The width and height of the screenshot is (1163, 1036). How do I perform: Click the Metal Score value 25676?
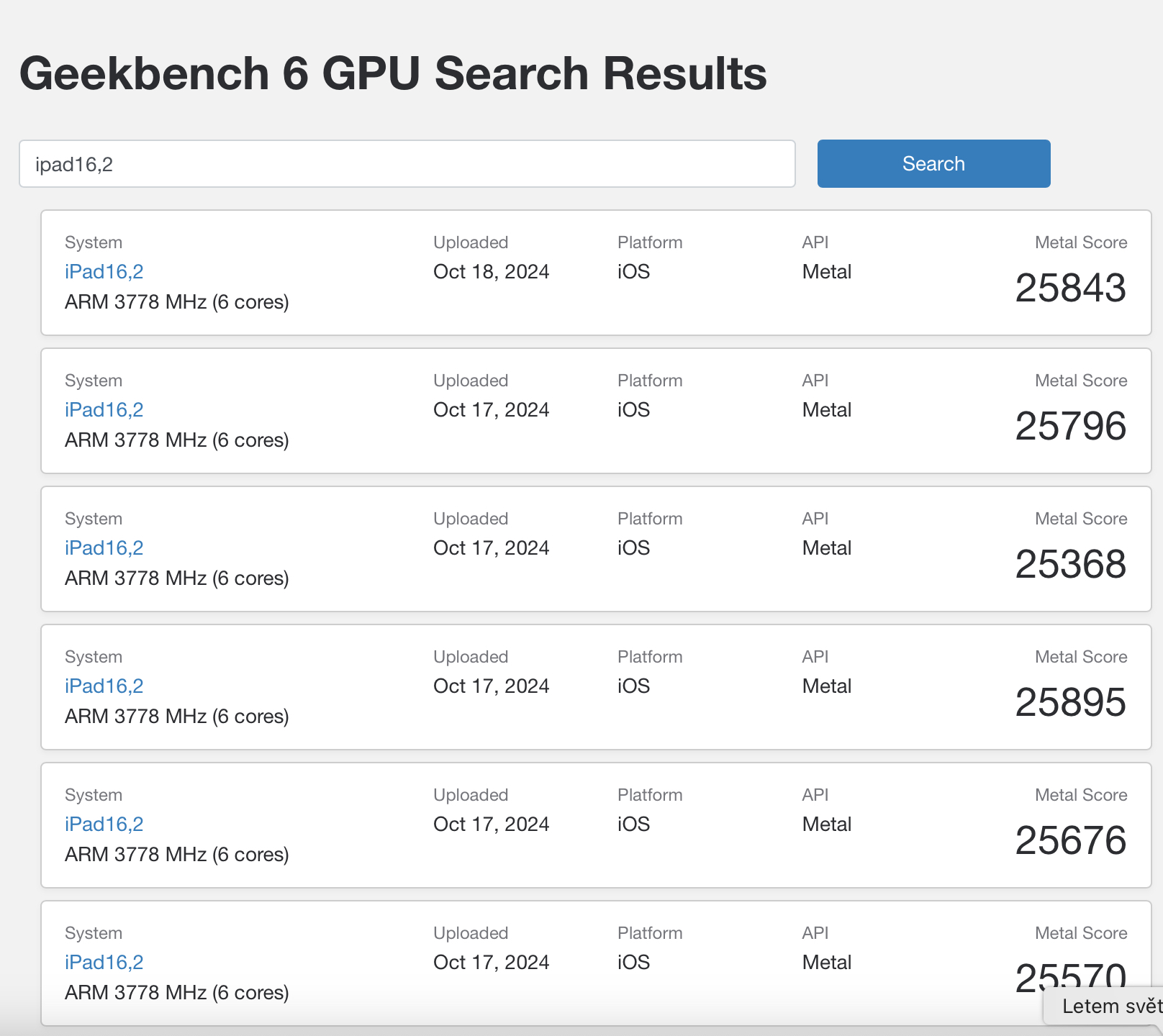[x=1070, y=840]
